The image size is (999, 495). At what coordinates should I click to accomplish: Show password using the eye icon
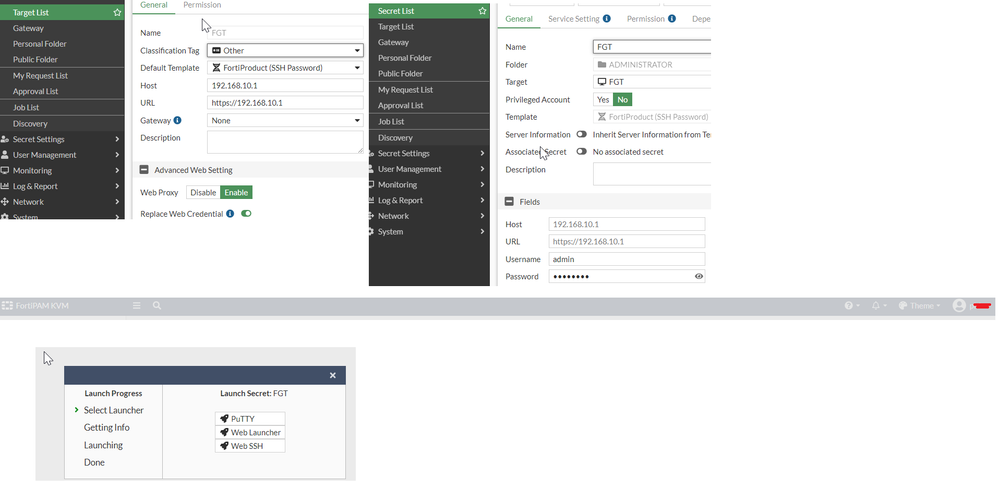pos(699,276)
